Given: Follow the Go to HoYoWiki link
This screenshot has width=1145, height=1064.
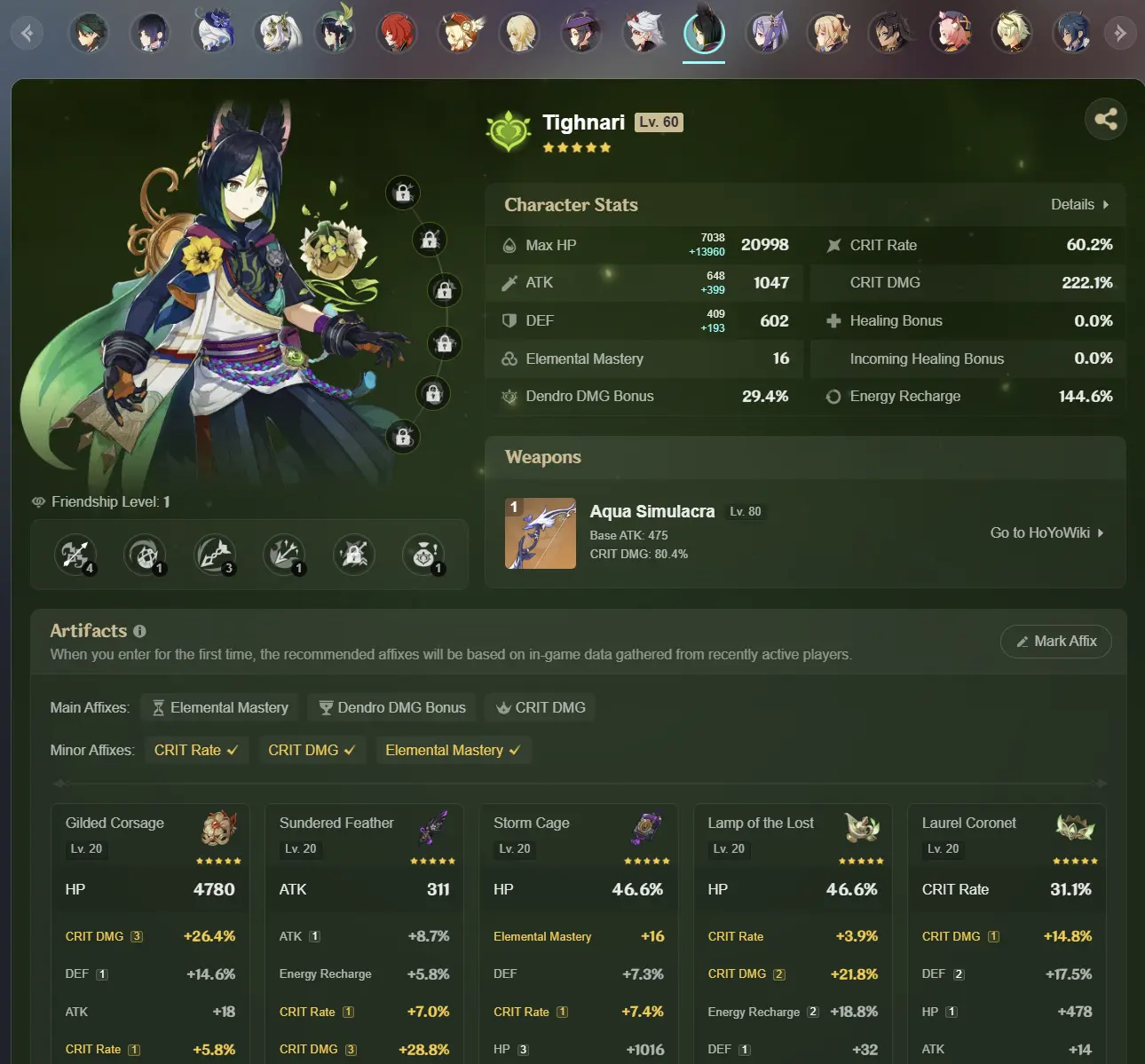Looking at the screenshot, I should [1047, 532].
